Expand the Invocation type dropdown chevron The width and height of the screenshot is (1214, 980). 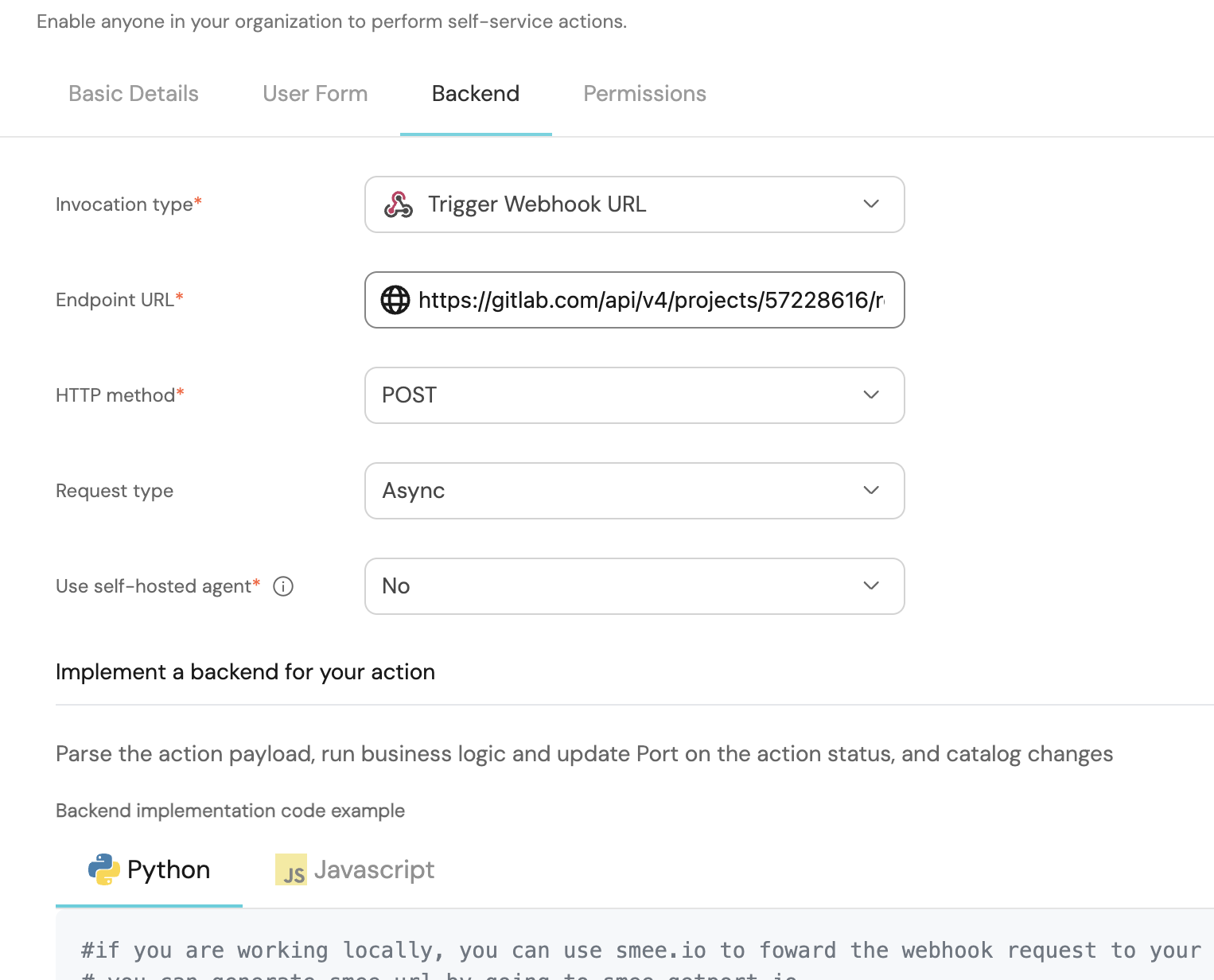pyautogui.click(x=871, y=204)
